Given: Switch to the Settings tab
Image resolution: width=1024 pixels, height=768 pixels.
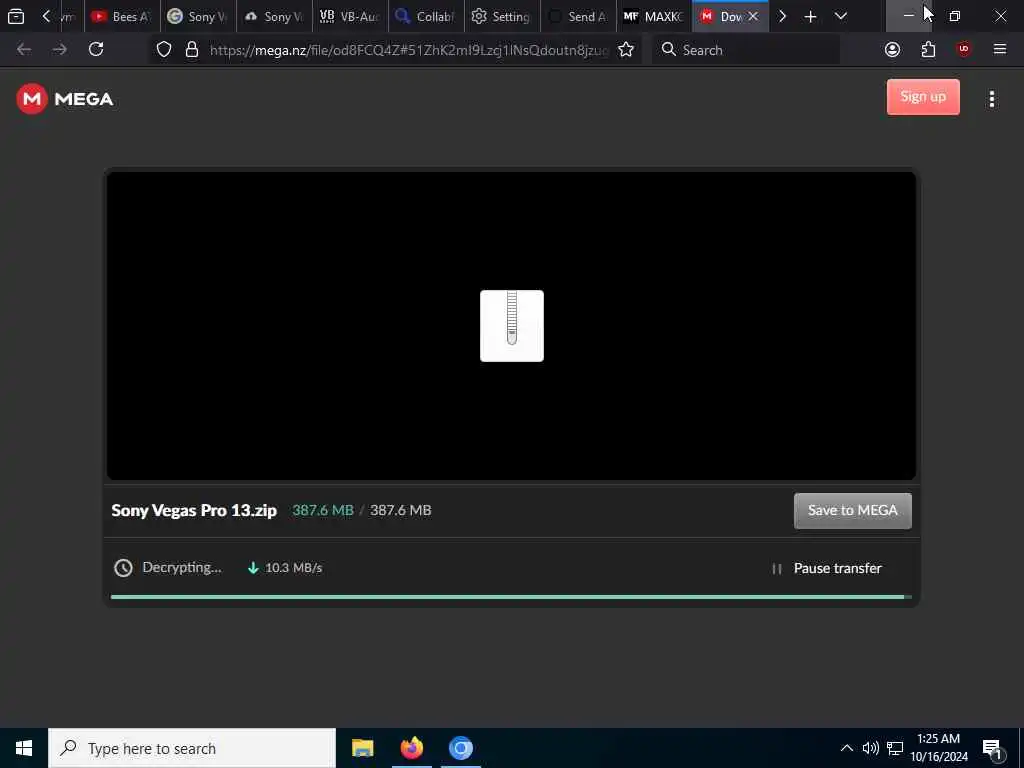Looking at the screenshot, I should pos(502,16).
